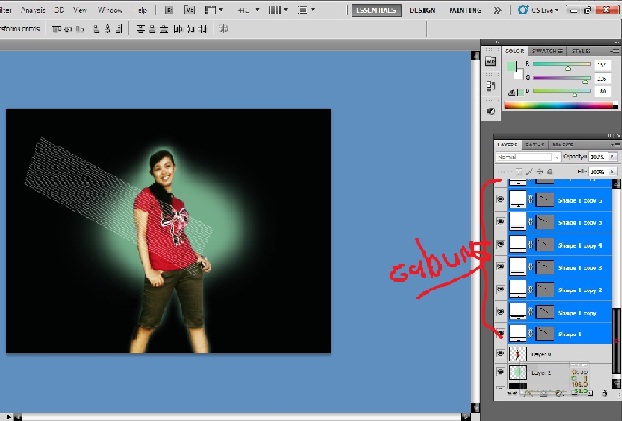Switch to the Painting workspace
Screen dimensions: 622x421
465,10
